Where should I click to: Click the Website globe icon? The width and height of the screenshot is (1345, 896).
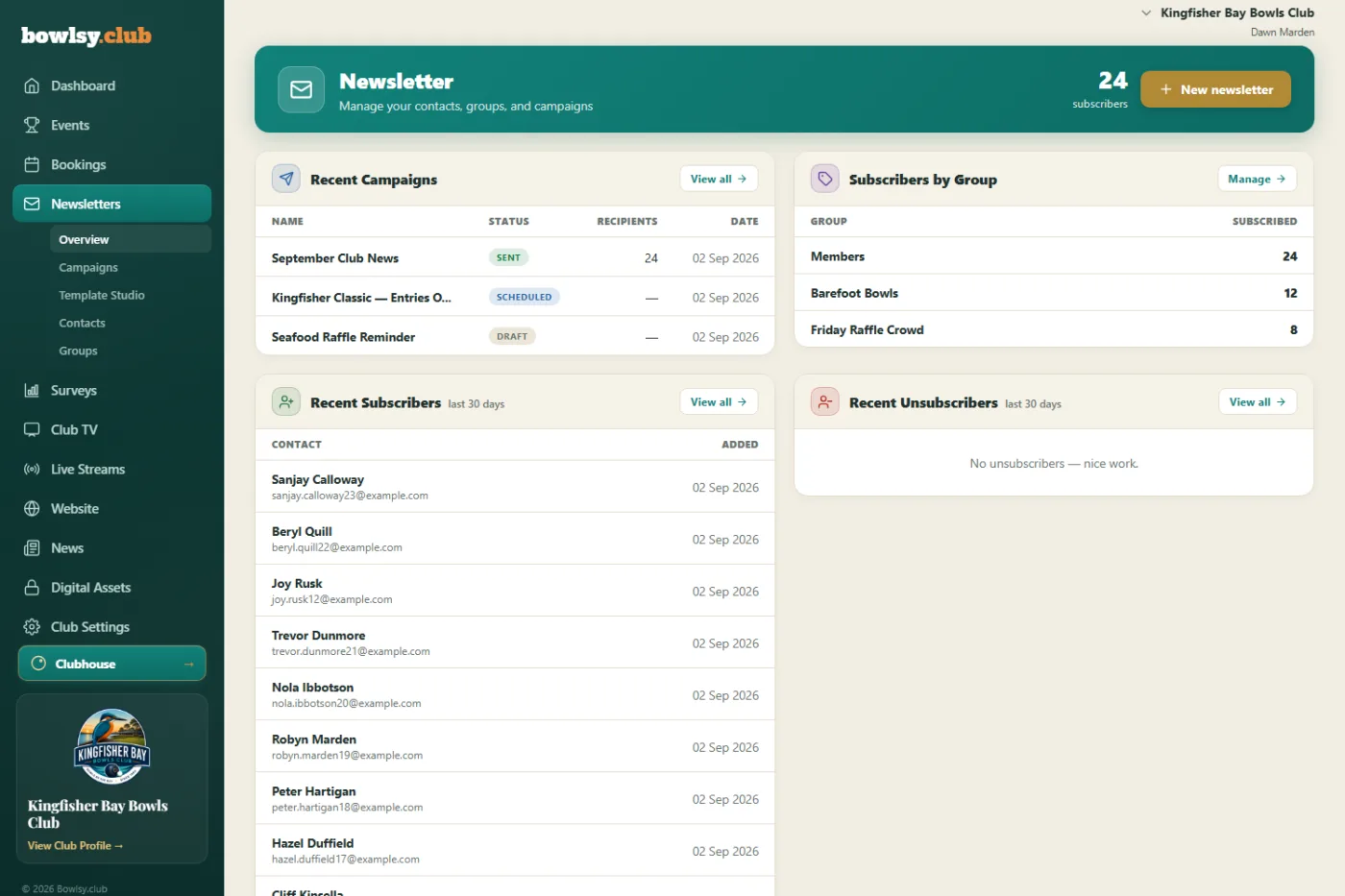coord(32,508)
